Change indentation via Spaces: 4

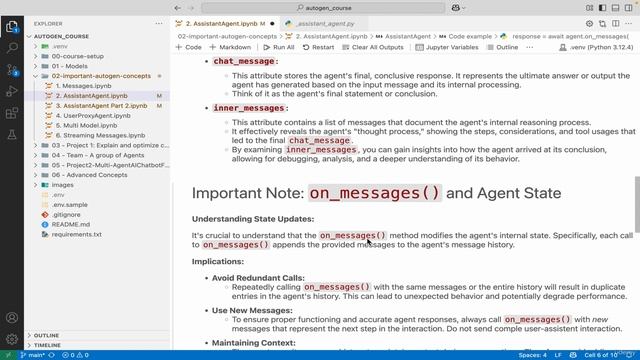[532, 355]
